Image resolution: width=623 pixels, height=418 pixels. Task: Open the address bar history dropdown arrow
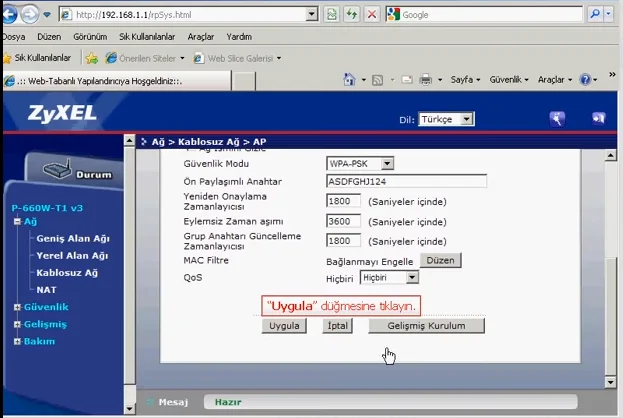click(312, 15)
